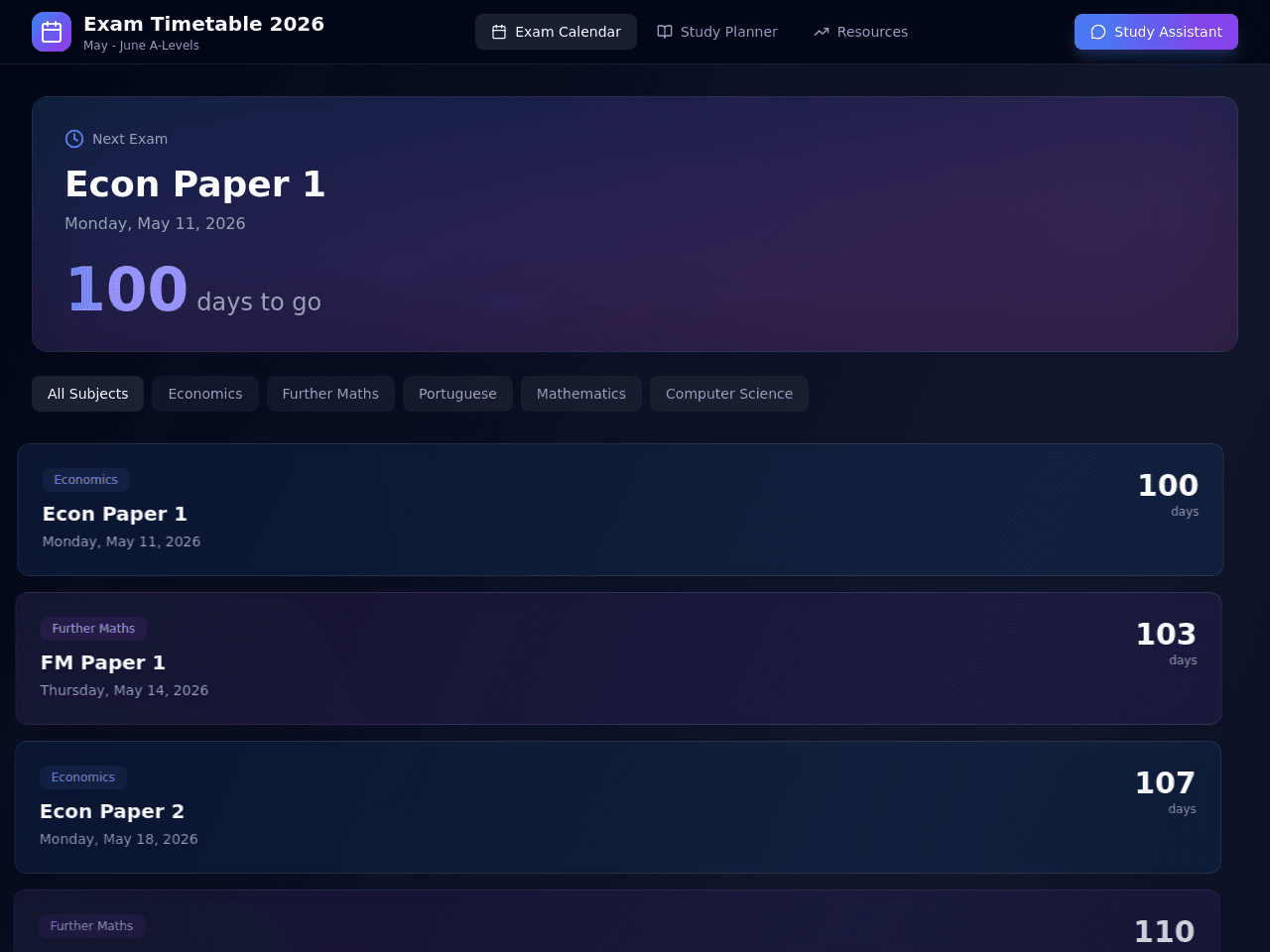The image size is (1270, 952).
Task: Click the date Monday, May 18, 2026
Action: coord(119,839)
